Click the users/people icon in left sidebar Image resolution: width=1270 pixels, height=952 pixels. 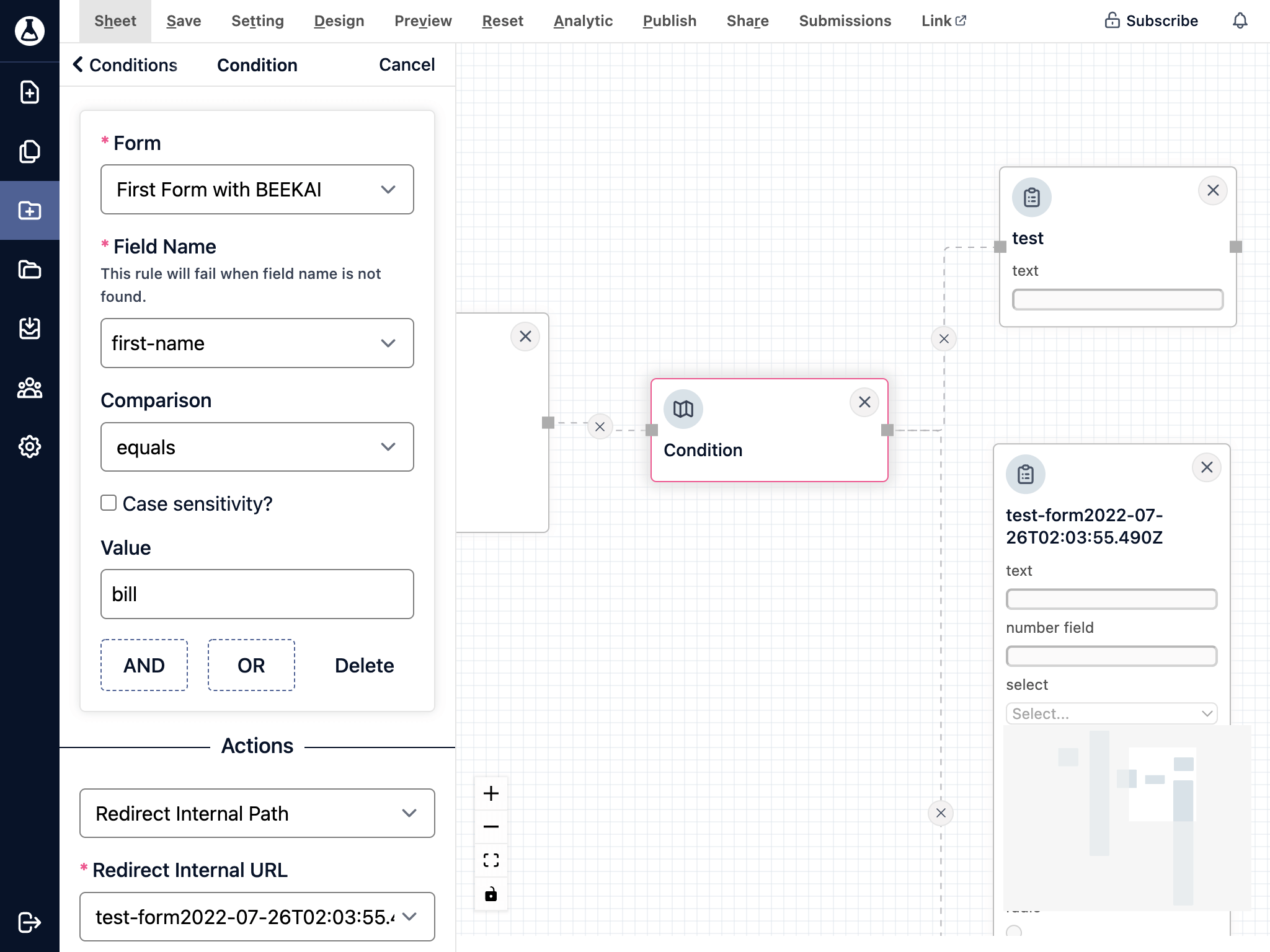tap(29, 388)
